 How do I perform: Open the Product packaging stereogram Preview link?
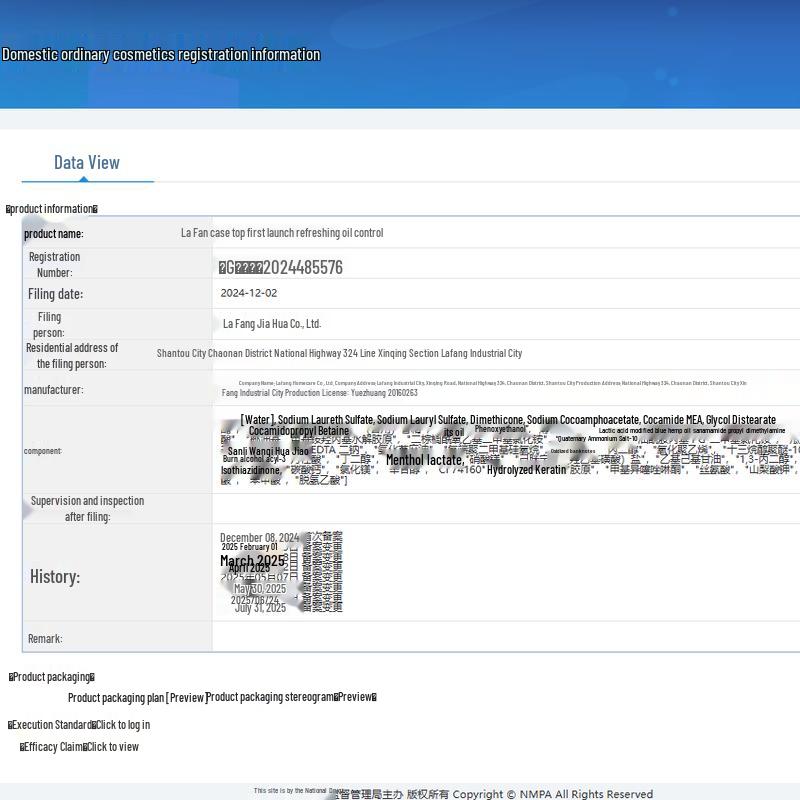click(x=355, y=697)
